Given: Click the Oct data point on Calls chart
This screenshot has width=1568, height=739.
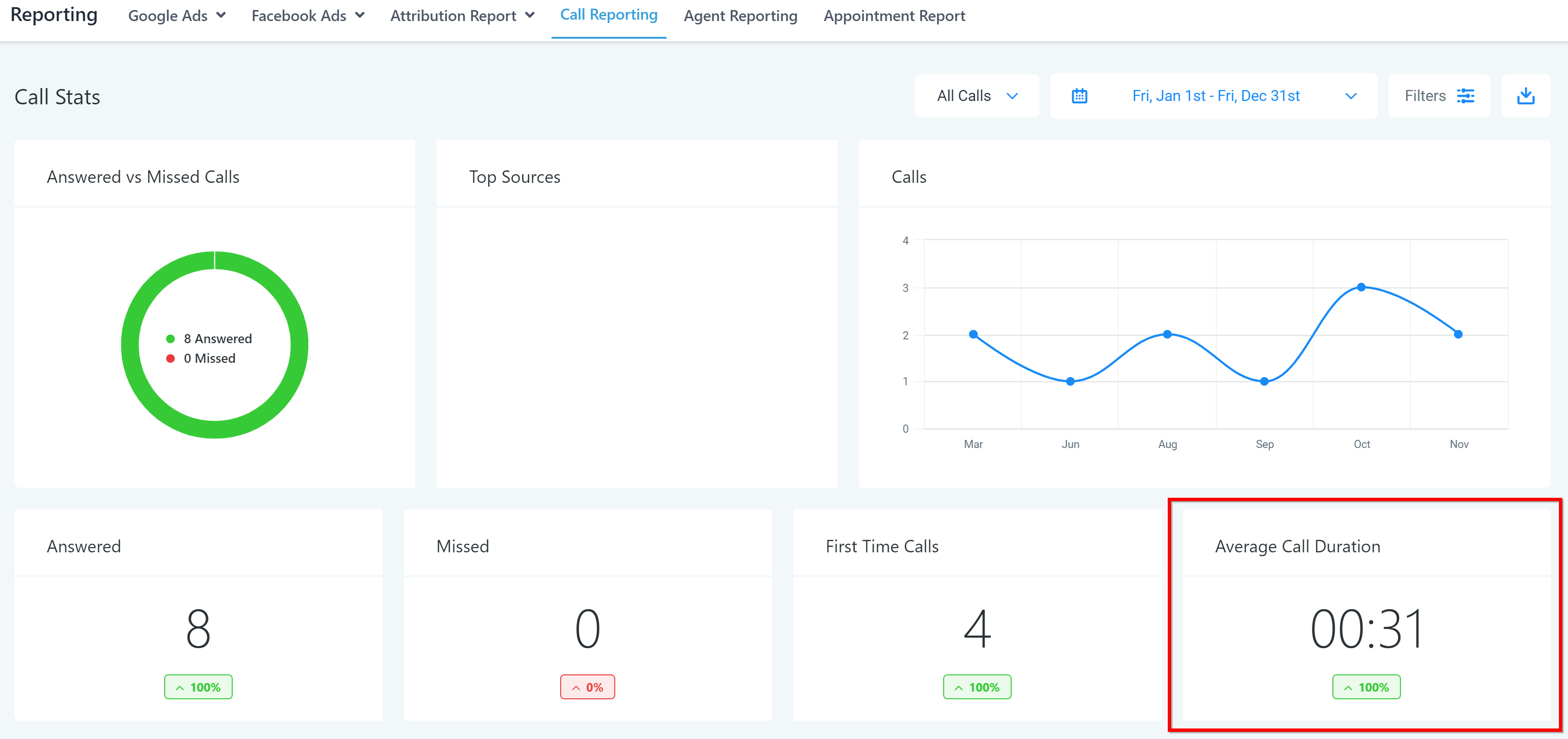Looking at the screenshot, I should [1361, 287].
